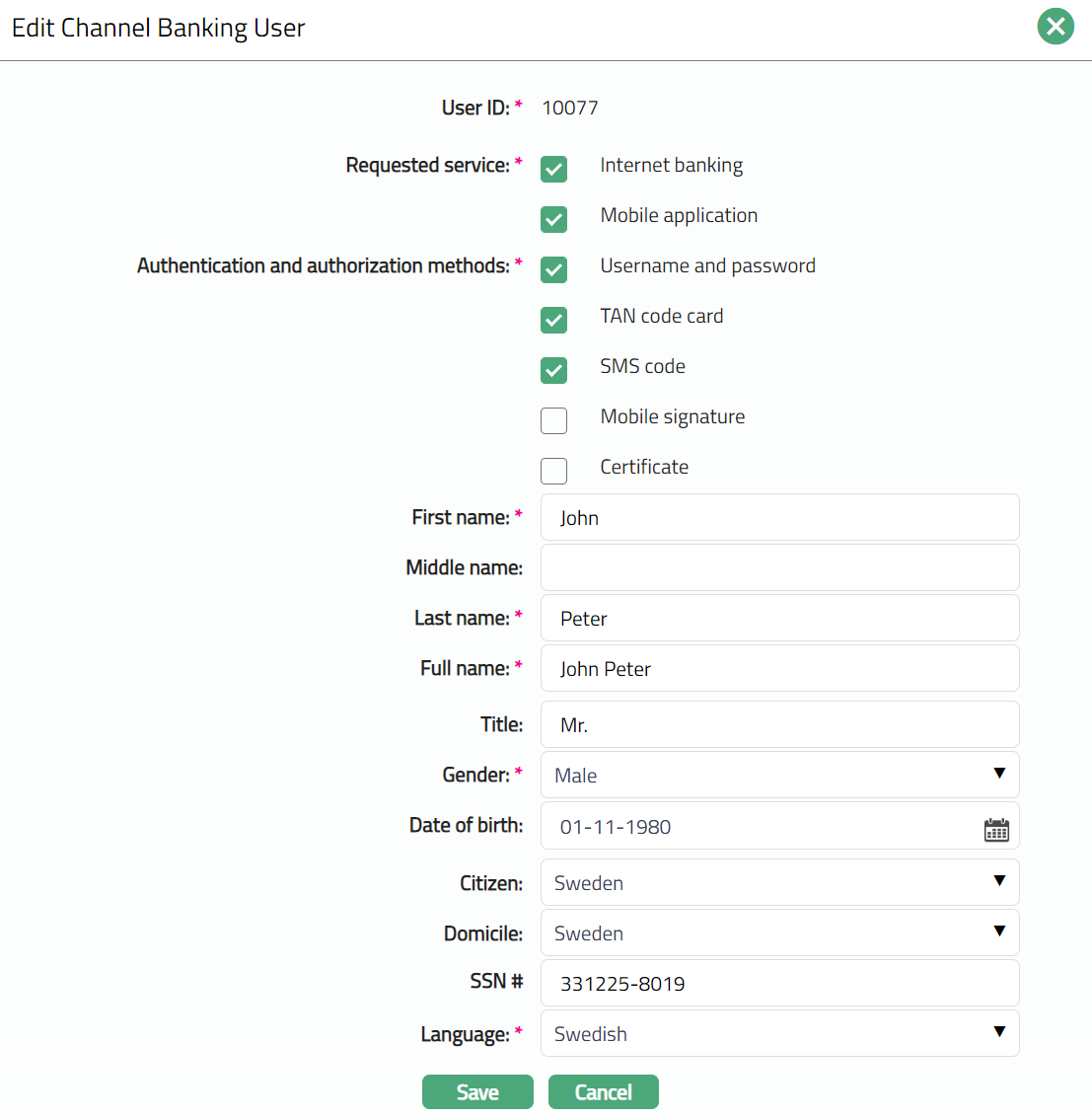Focus the First name input field
The image size is (1092, 1118).
pyautogui.click(x=779, y=518)
